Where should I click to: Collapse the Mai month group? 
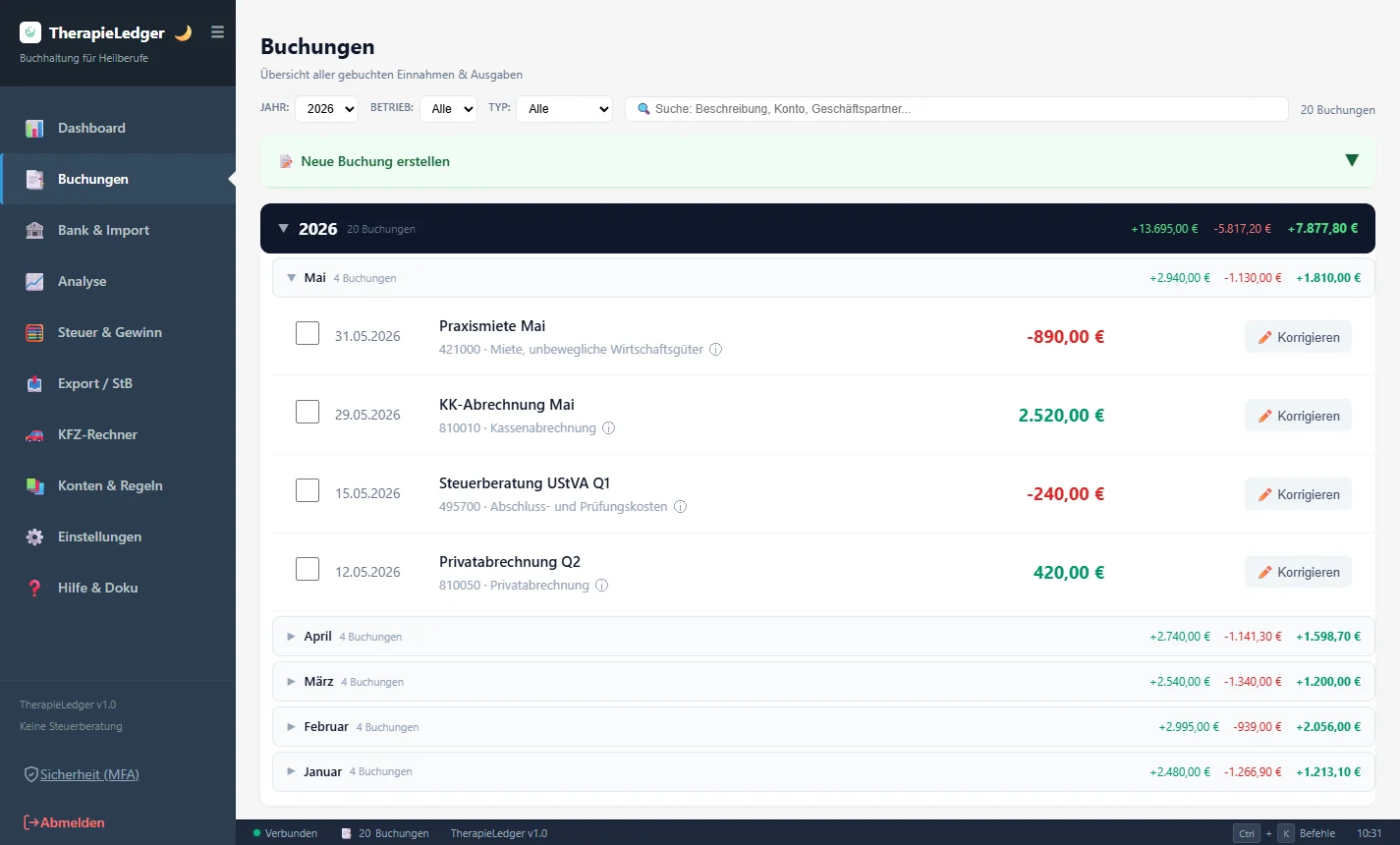[x=291, y=278]
